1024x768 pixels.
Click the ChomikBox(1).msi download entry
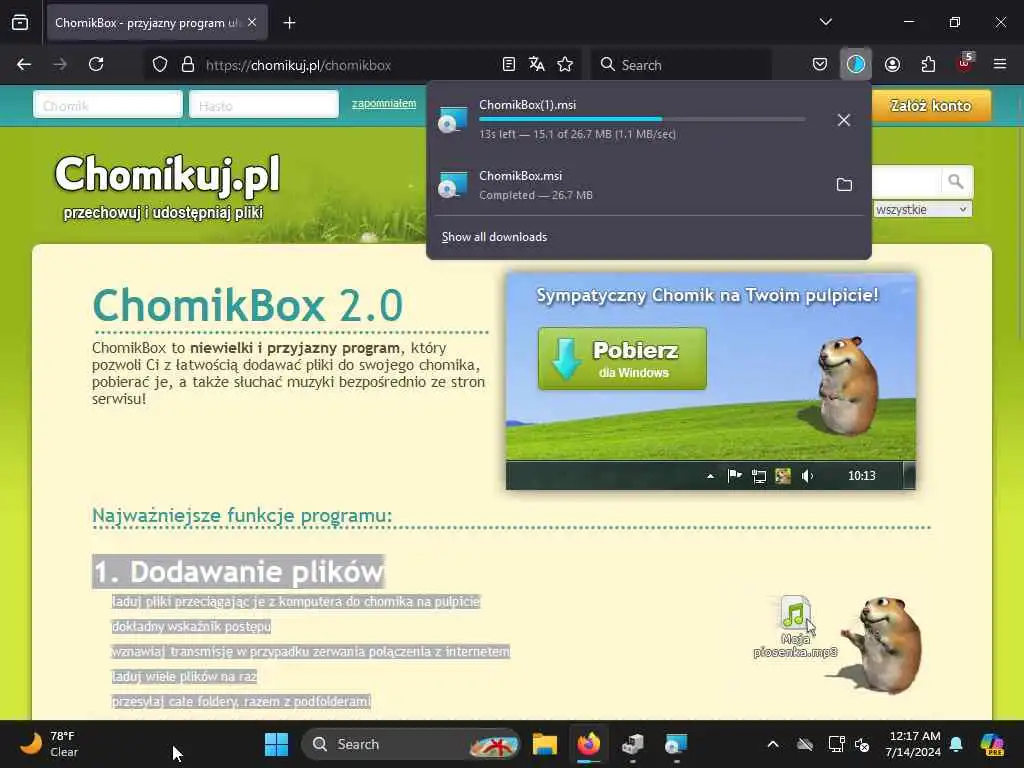627,120
